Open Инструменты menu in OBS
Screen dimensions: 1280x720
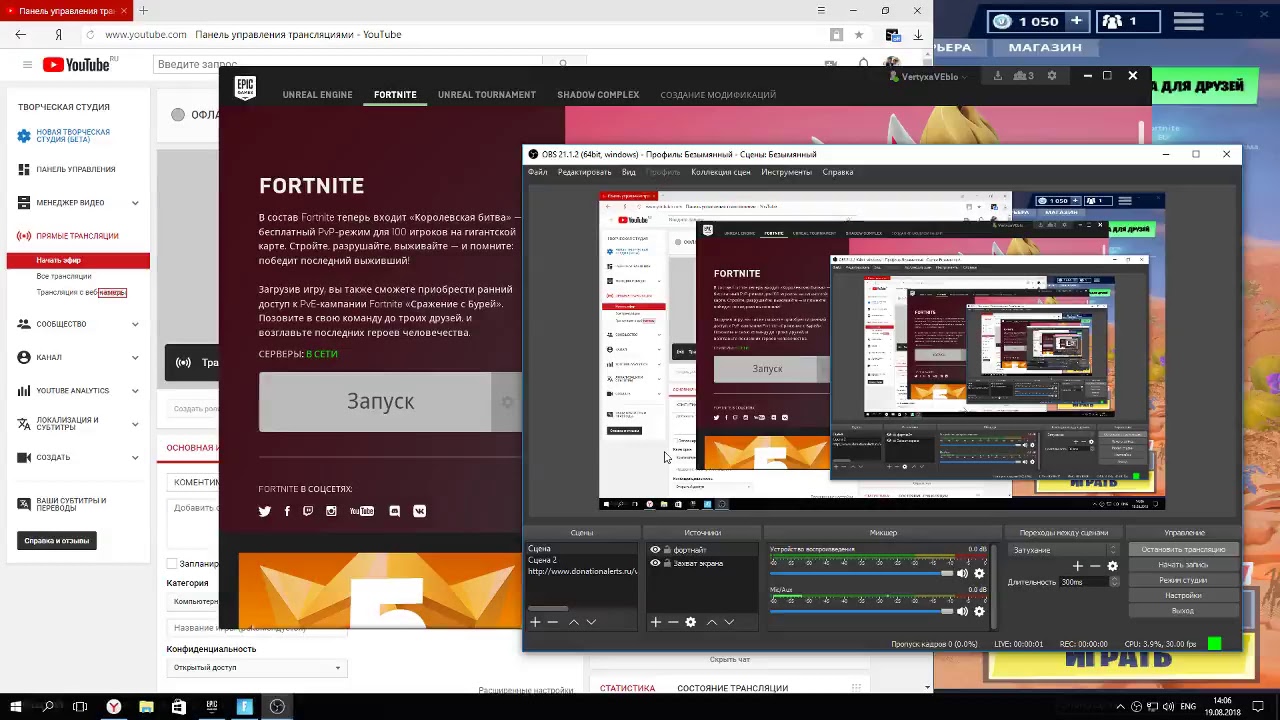(x=786, y=172)
